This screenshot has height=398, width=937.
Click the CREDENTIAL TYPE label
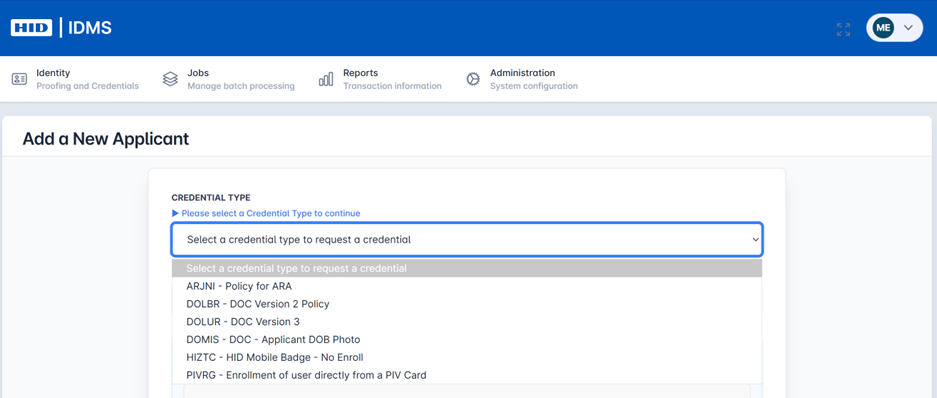coord(211,197)
